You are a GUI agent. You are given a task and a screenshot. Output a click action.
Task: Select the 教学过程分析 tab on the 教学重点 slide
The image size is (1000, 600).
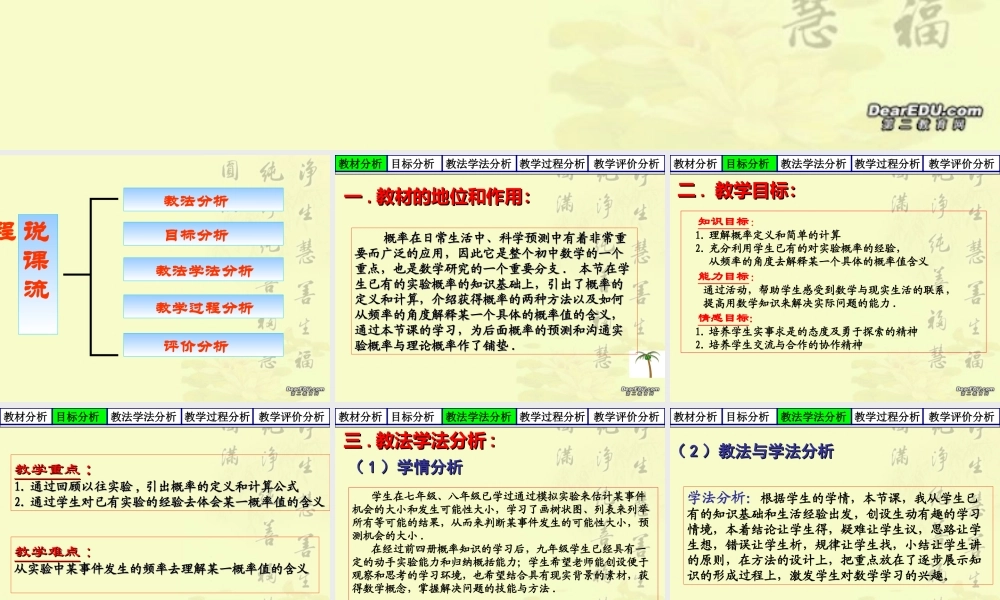[x=217, y=417]
